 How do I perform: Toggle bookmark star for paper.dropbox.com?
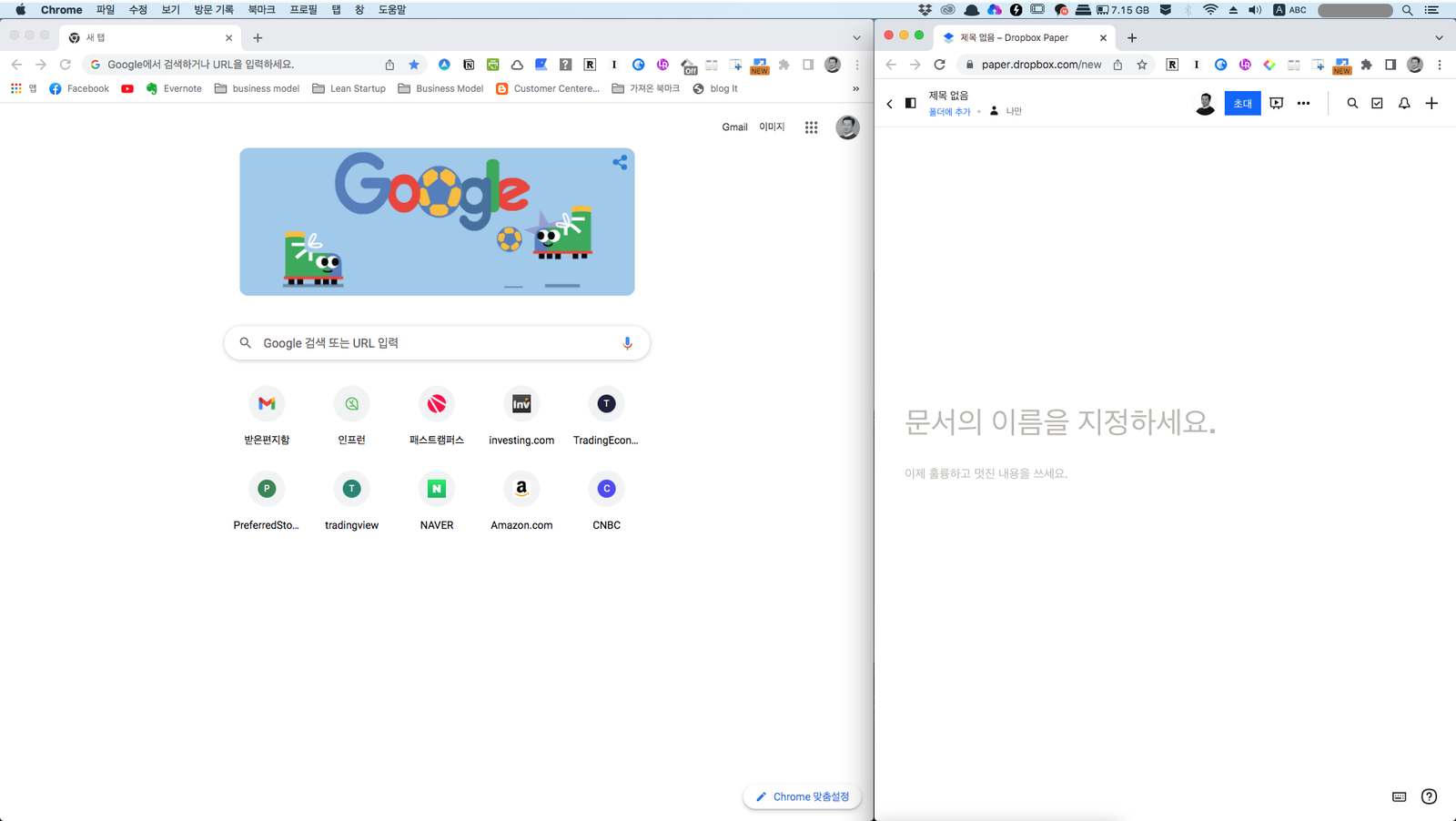coord(1142,65)
